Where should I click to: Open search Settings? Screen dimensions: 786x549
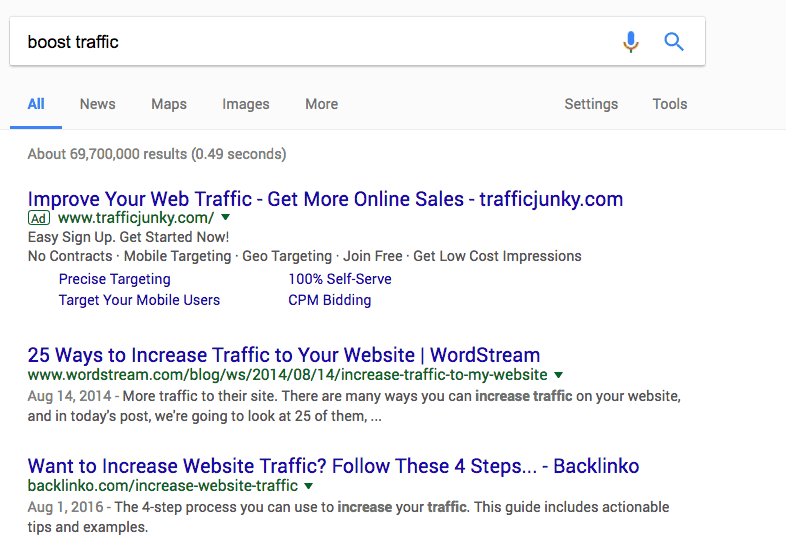click(591, 104)
